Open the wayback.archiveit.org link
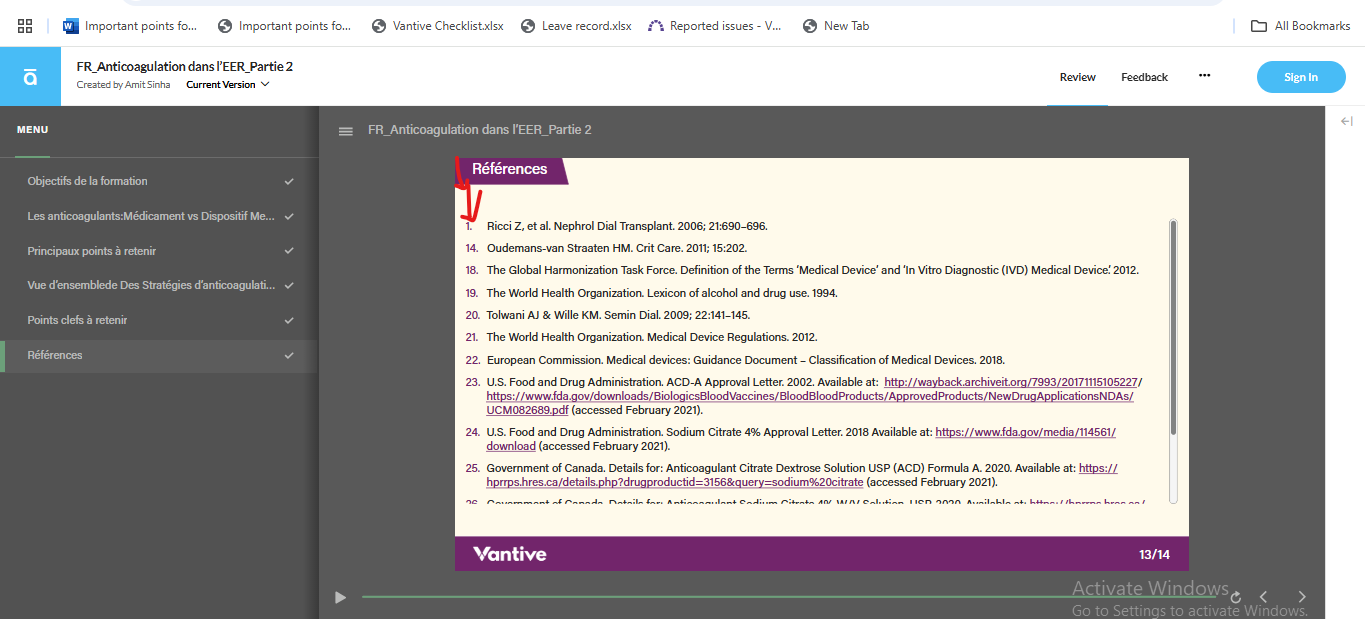Image resolution: width=1365 pixels, height=619 pixels. 1011,382
